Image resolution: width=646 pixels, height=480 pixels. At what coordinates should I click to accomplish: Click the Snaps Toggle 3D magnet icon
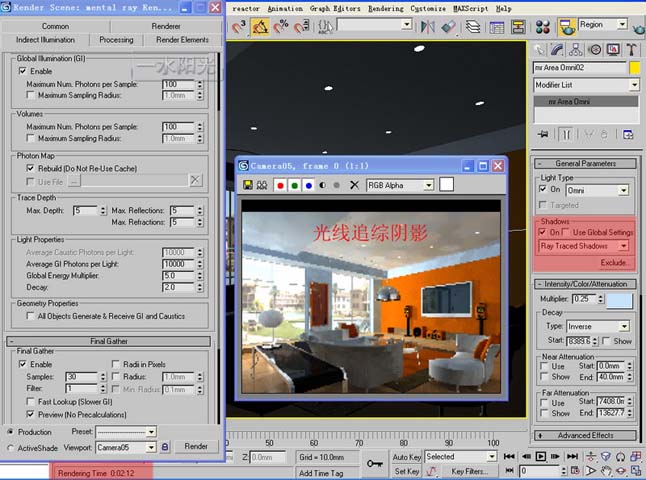point(239,27)
